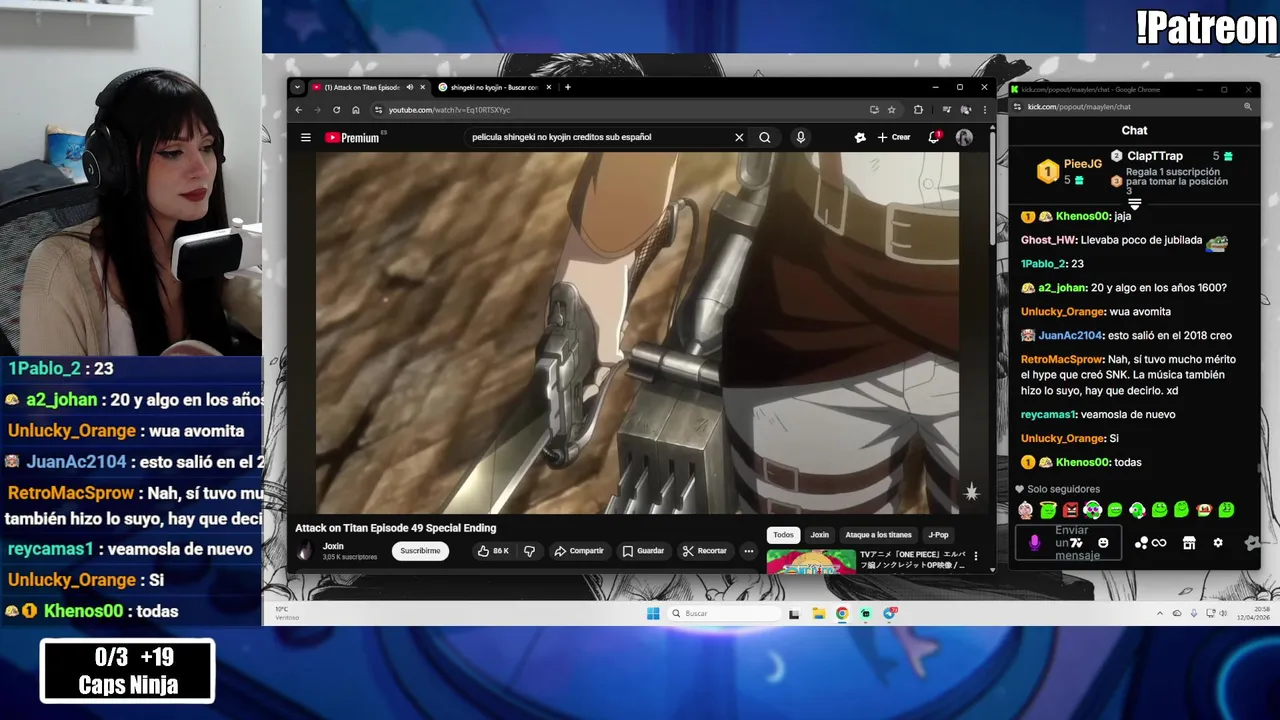Bookmark this page with the star
This screenshot has width=1280, height=720.
click(x=891, y=110)
